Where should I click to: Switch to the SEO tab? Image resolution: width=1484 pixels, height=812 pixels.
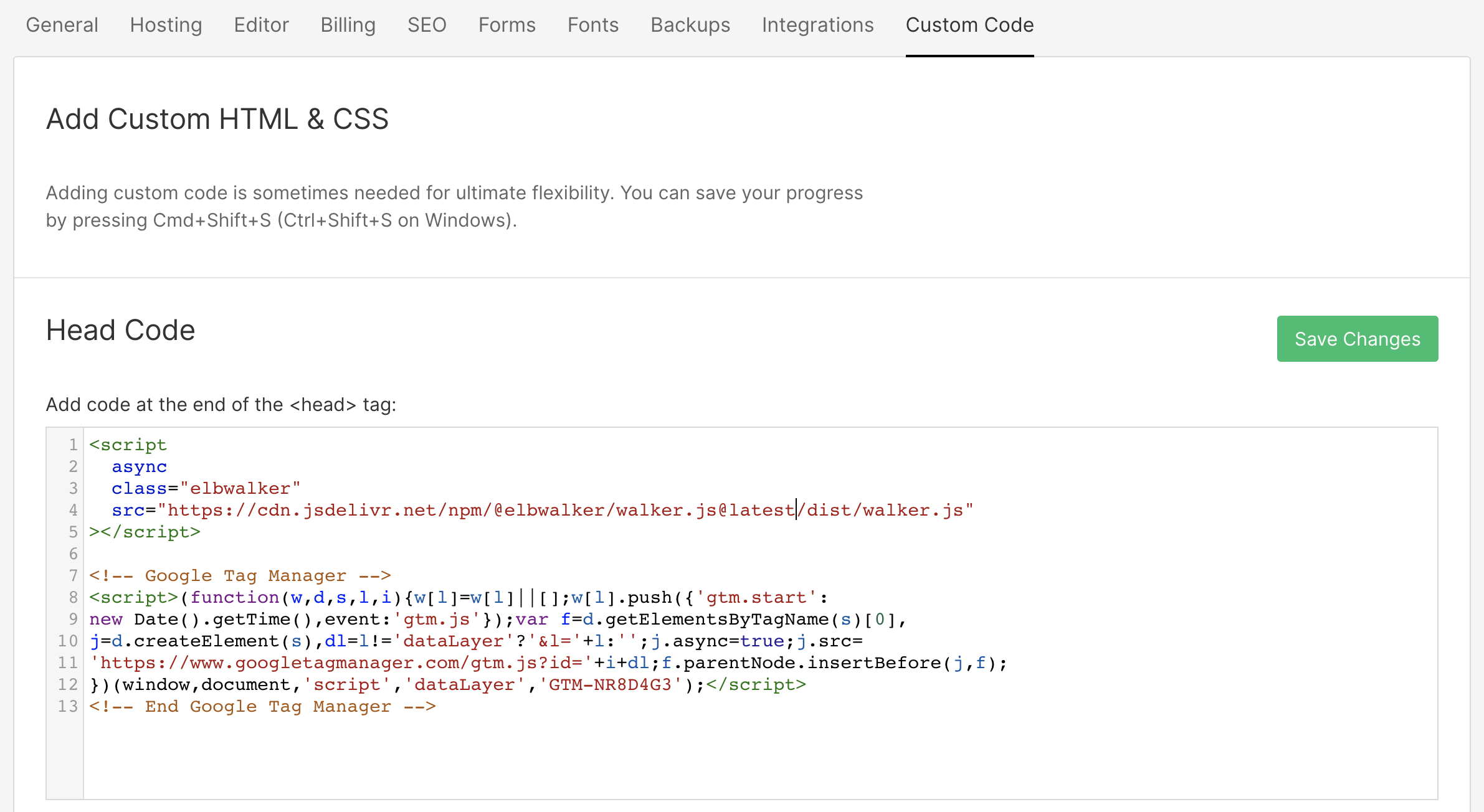pyautogui.click(x=427, y=25)
